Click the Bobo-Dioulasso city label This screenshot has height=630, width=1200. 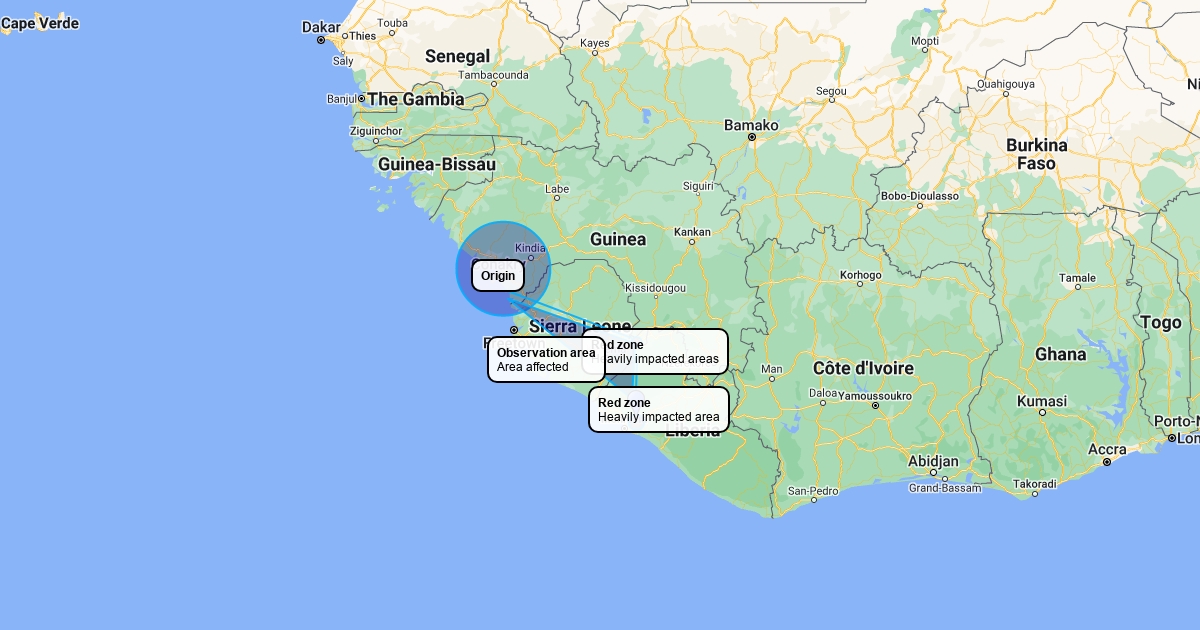click(x=919, y=196)
